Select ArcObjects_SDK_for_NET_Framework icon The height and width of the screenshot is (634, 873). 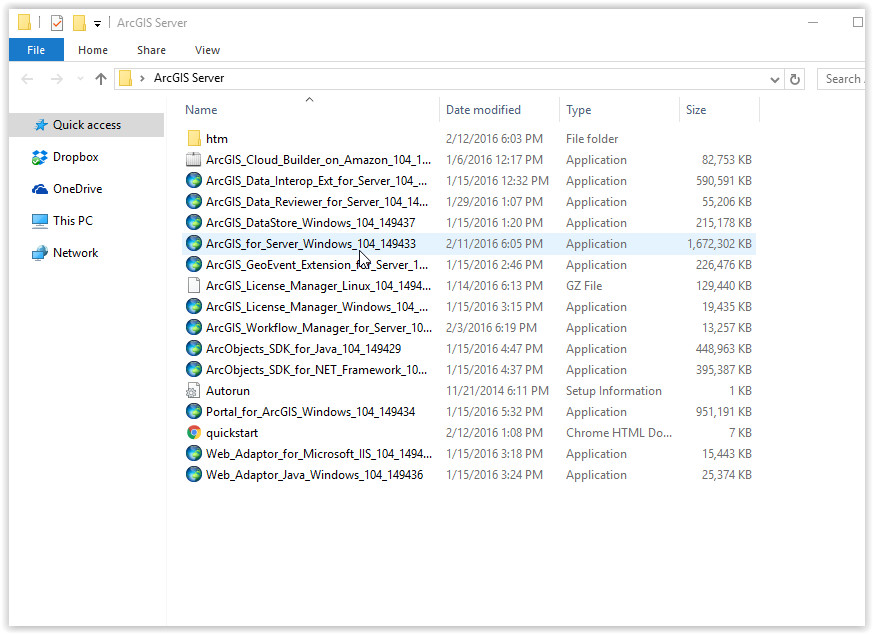(x=194, y=370)
